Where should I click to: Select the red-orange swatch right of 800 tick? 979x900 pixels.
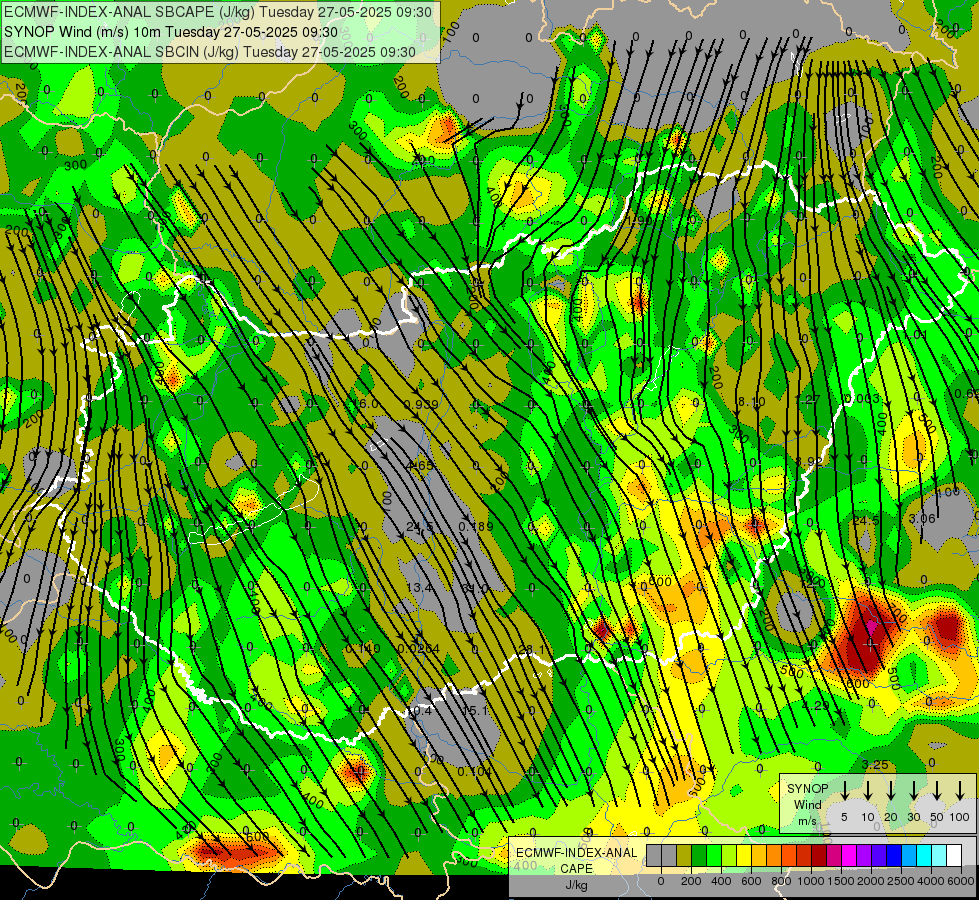tap(789, 855)
